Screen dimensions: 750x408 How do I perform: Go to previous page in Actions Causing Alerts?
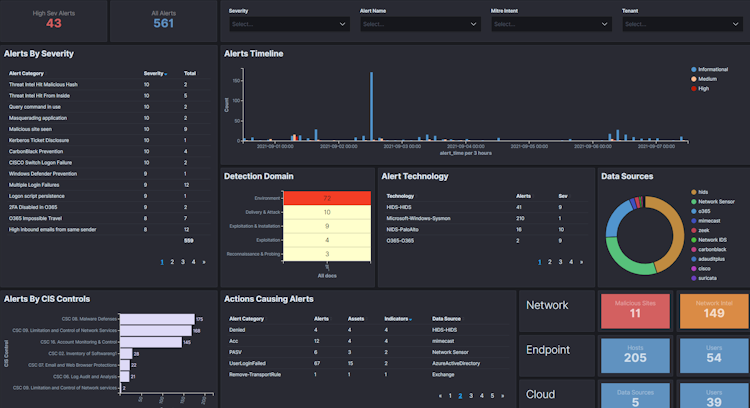click(x=440, y=396)
